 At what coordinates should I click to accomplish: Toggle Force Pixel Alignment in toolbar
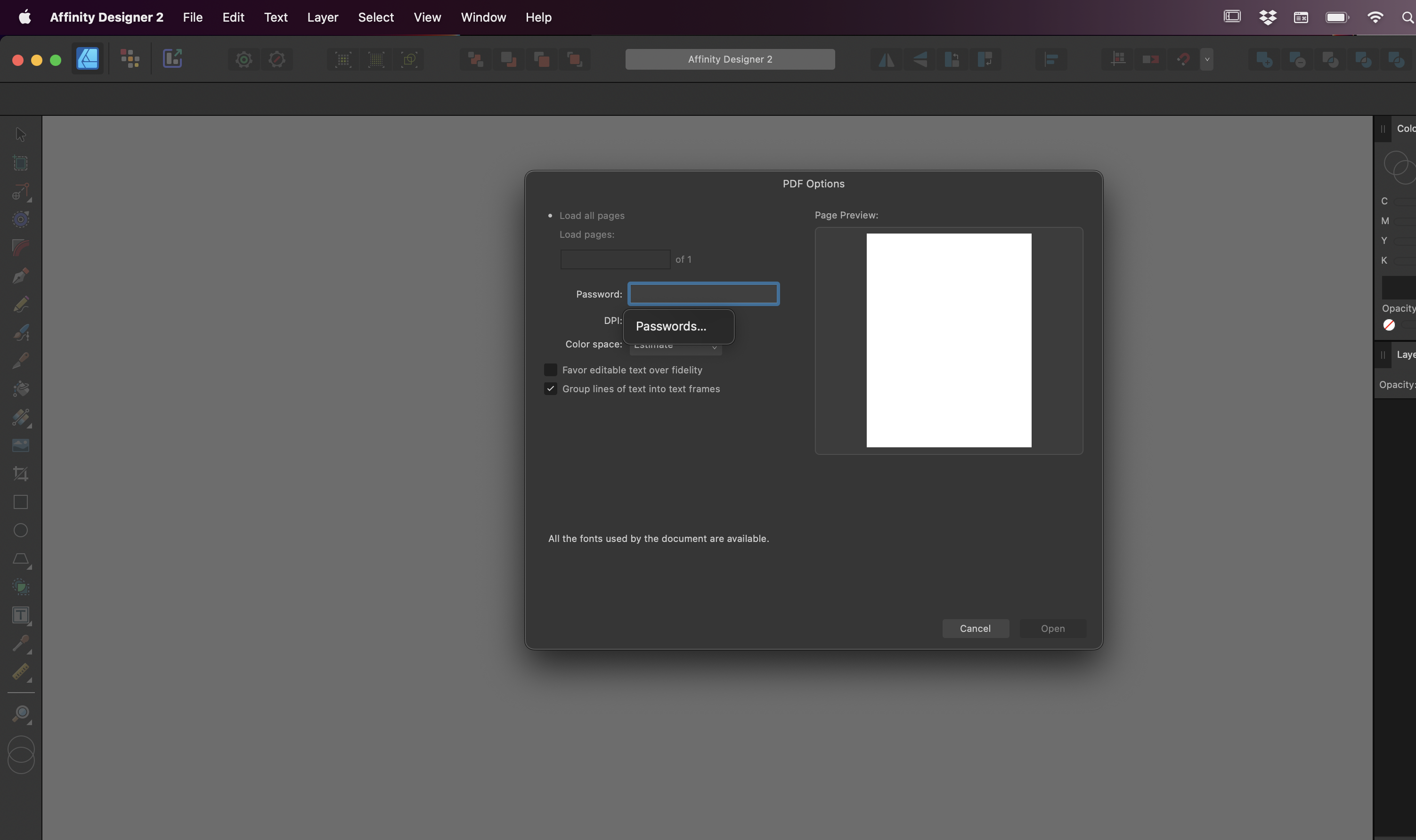click(1118, 59)
